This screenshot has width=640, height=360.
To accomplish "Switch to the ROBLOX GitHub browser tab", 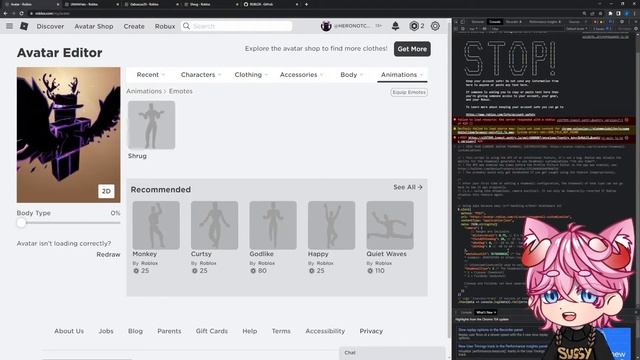I will [x=269, y=4].
